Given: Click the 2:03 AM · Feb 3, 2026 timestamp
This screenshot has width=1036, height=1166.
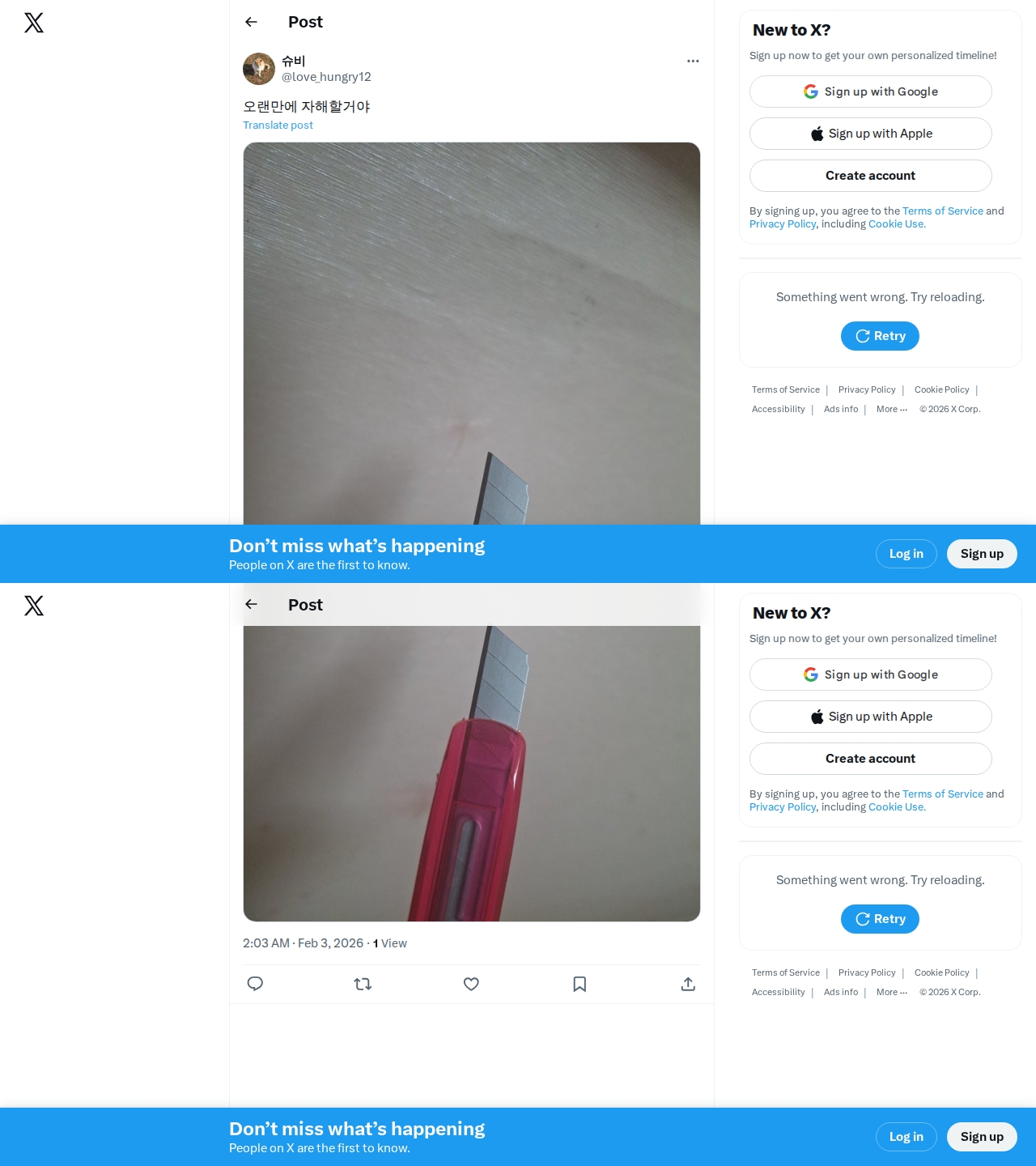Looking at the screenshot, I should tap(303, 943).
